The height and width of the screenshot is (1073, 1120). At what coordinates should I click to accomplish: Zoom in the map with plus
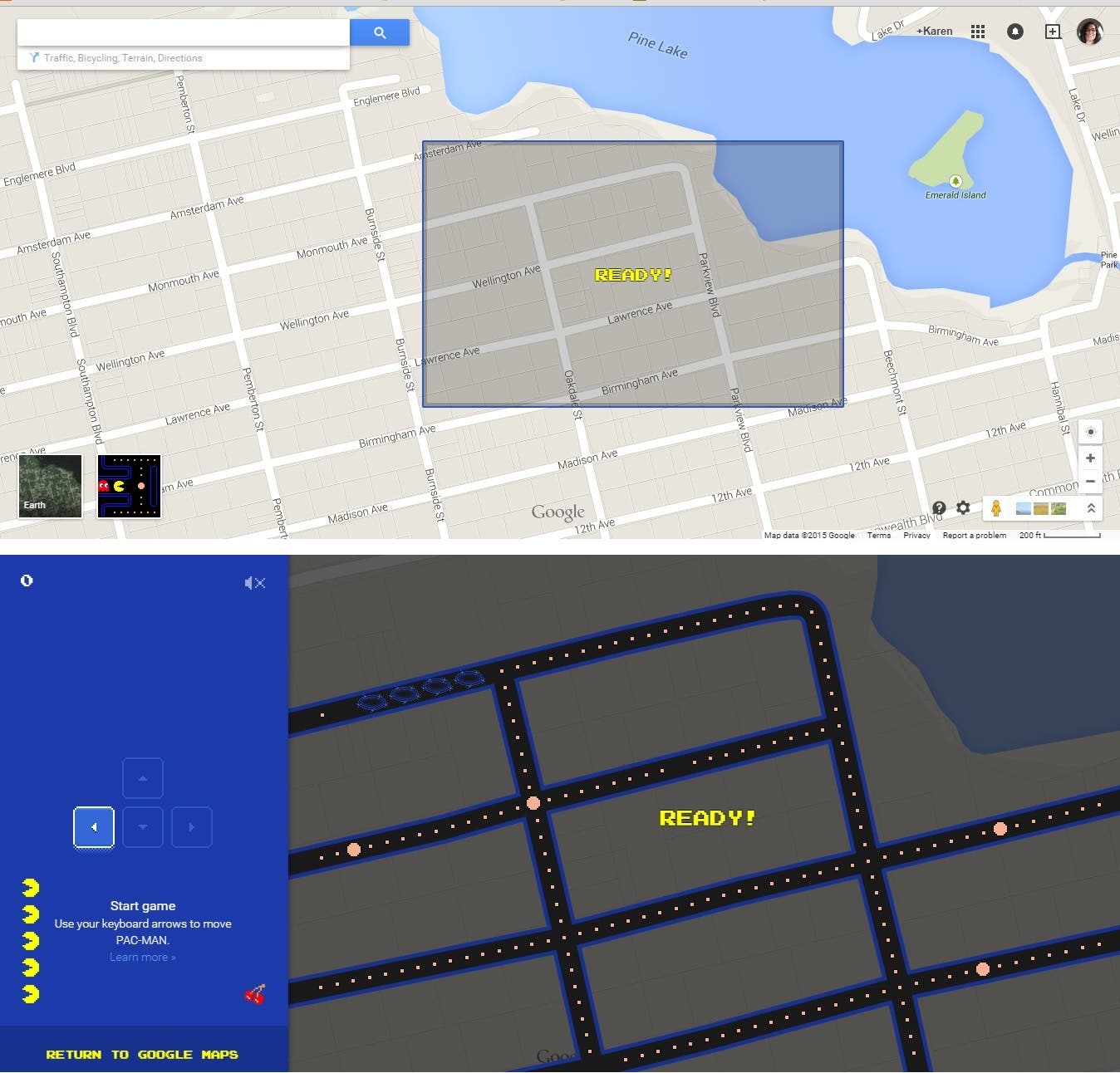point(1090,458)
